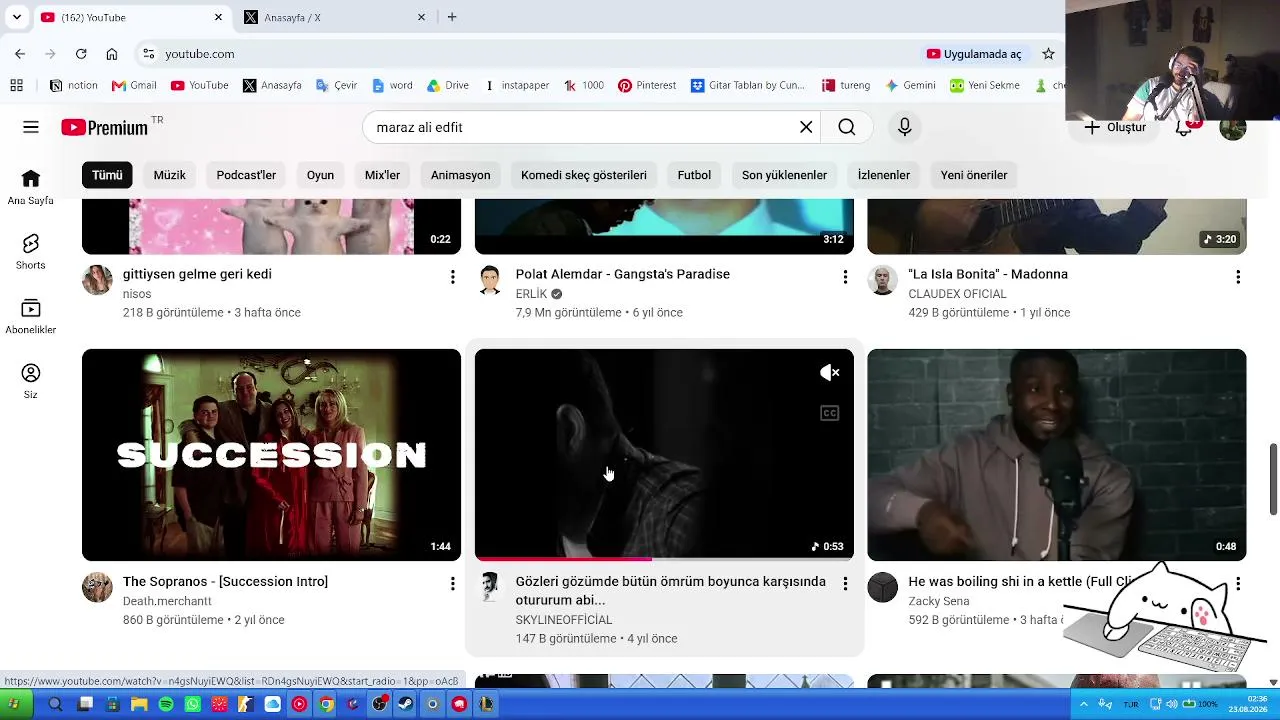Viewport: 1280px width, 720px height.
Task: Go to YouTube Premium home logo
Action: tap(104, 127)
